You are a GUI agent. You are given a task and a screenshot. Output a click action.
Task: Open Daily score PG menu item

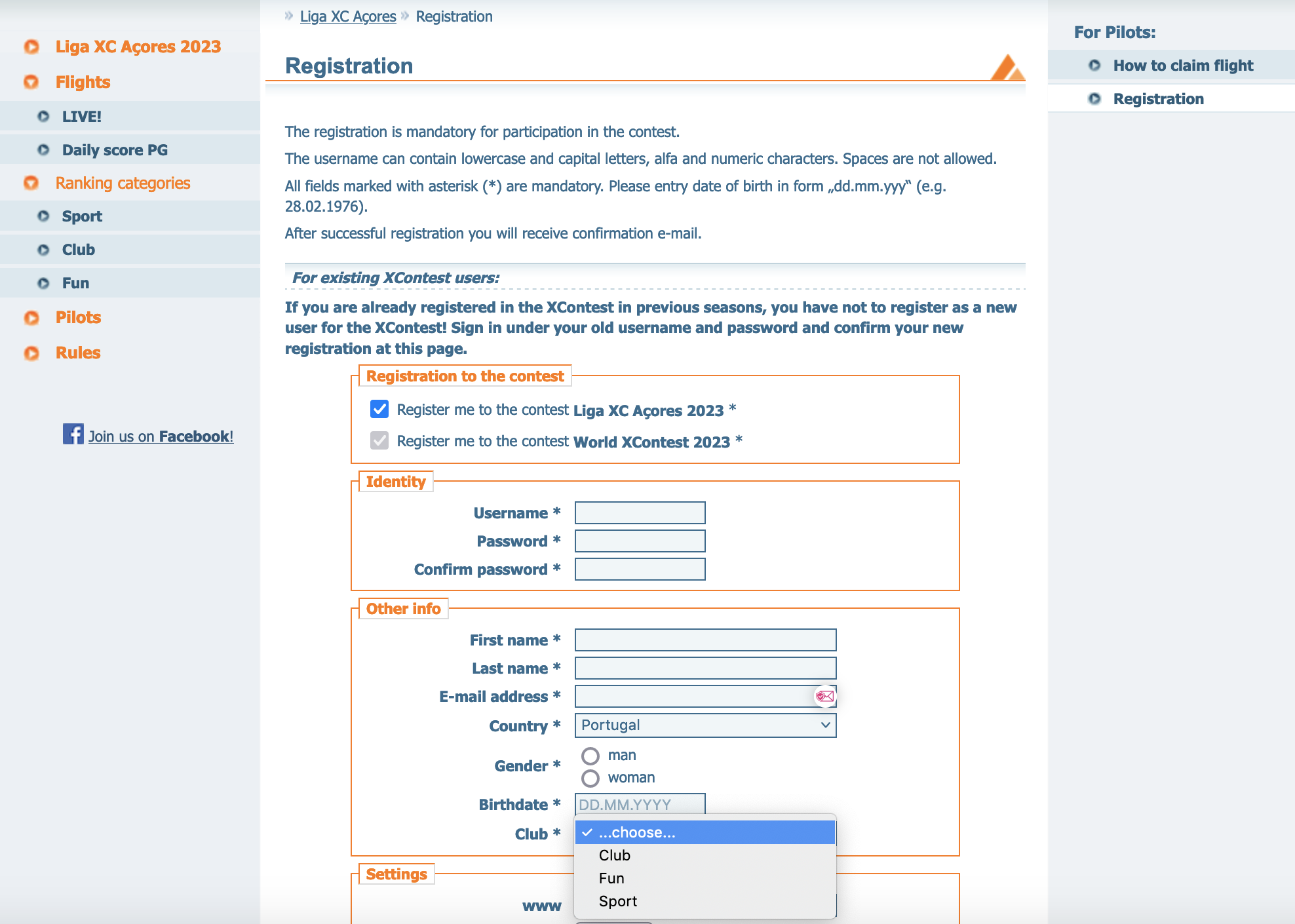coord(115,150)
